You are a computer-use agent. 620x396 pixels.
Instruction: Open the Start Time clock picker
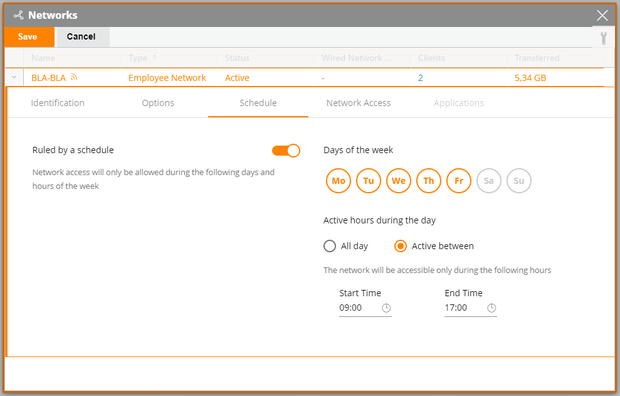(x=386, y=308)
